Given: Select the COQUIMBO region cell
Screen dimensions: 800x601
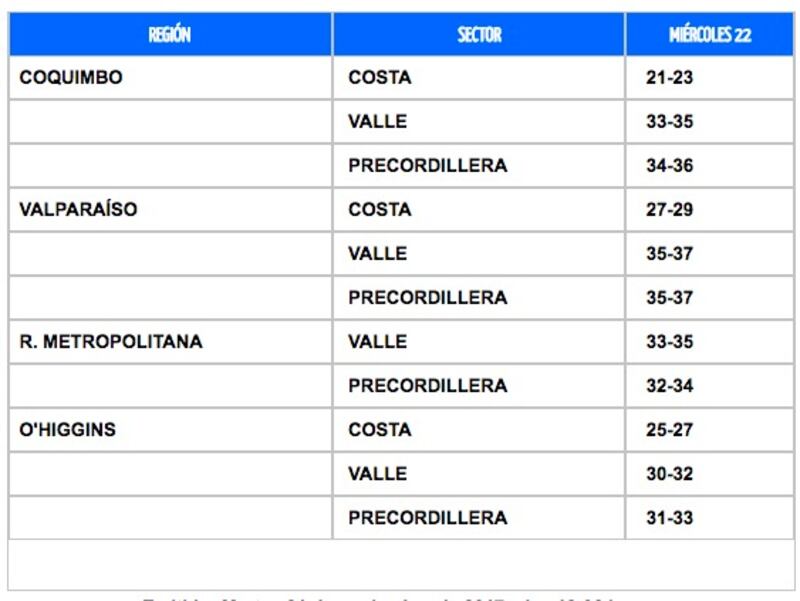Looking at the screenshot, I should tap(170, 78).
